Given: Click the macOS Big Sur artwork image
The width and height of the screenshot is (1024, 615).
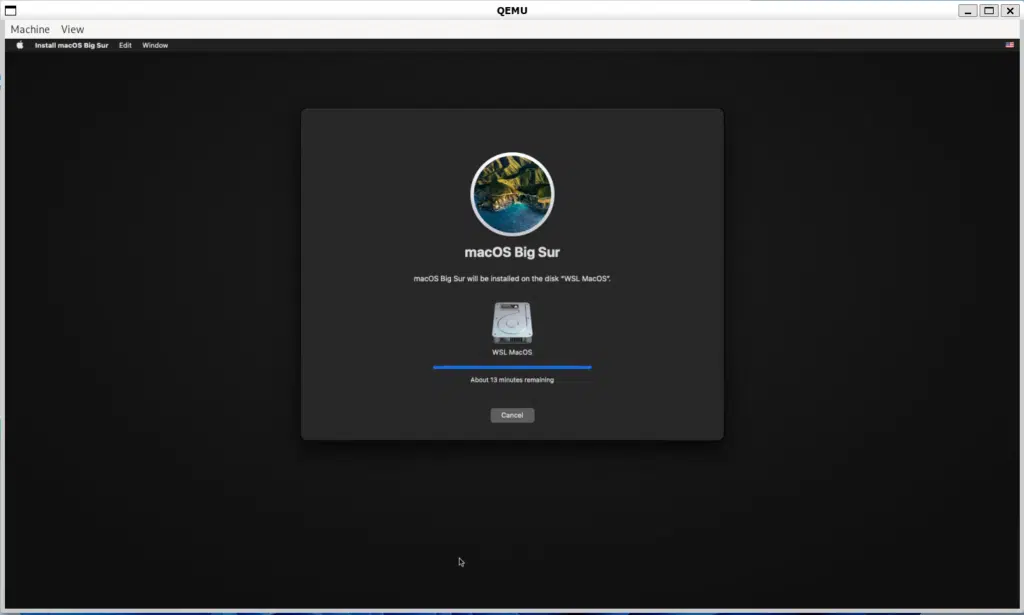Looking at the screenshot, I should point(512,194).
